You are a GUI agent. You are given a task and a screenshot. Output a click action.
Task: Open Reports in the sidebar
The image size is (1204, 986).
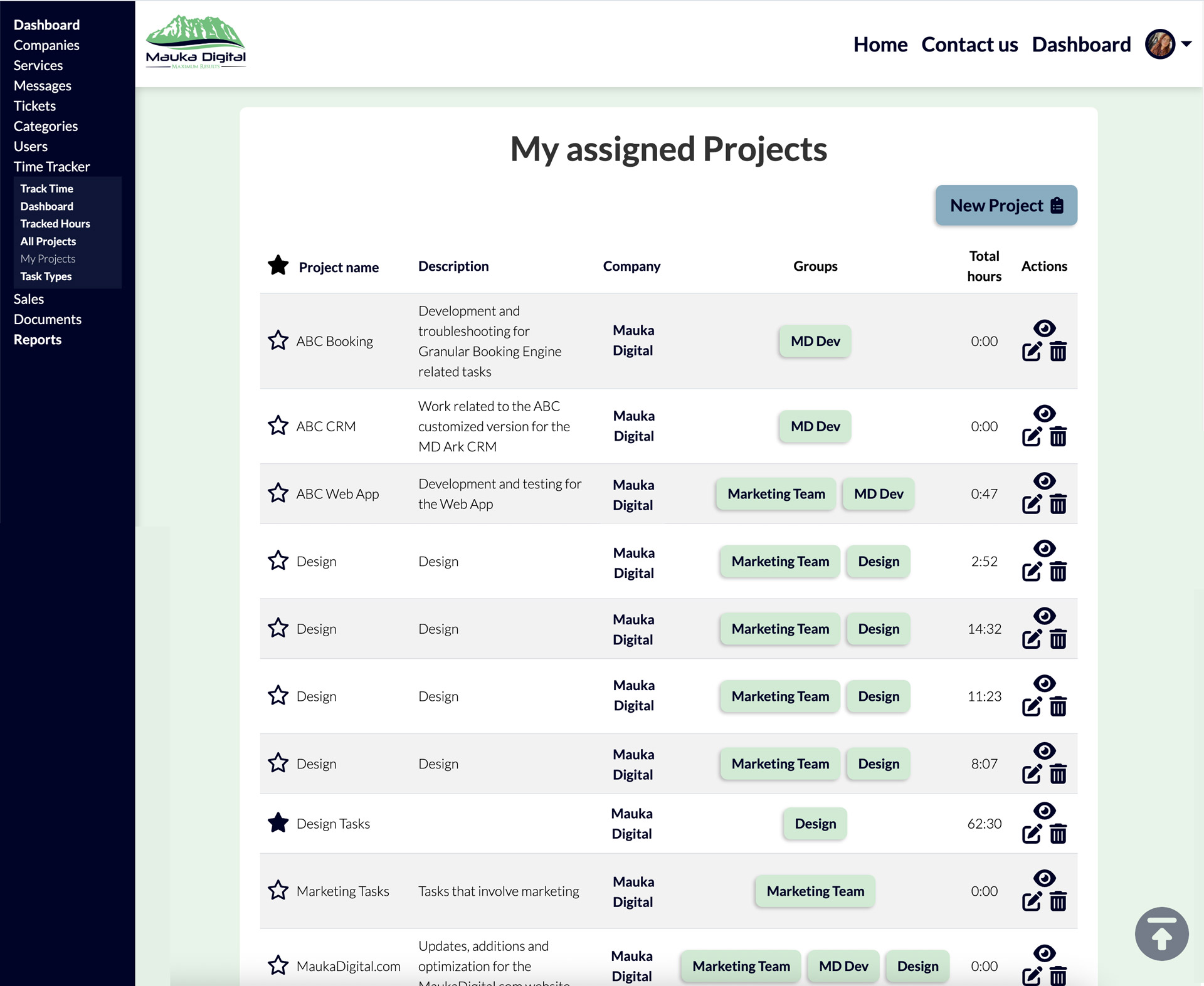pos(38,340)
